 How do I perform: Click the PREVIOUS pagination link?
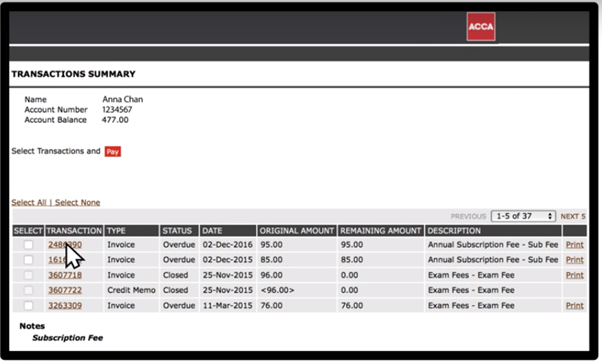click(x=468, y=216)
